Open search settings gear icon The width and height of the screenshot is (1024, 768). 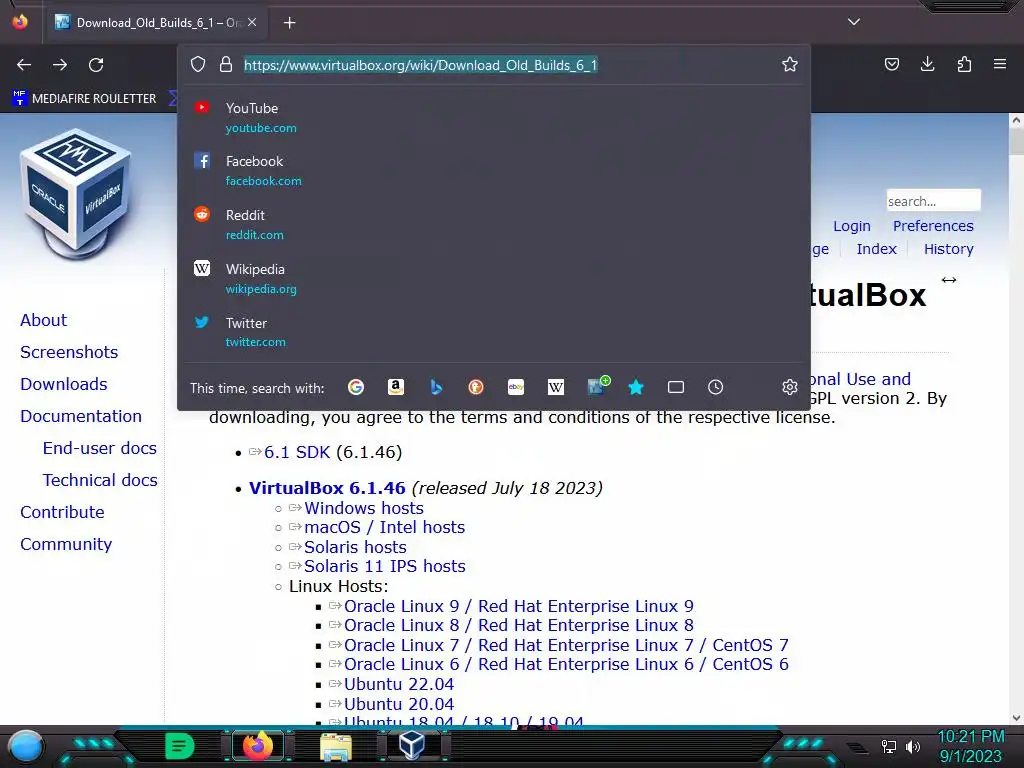click(790, 387)
